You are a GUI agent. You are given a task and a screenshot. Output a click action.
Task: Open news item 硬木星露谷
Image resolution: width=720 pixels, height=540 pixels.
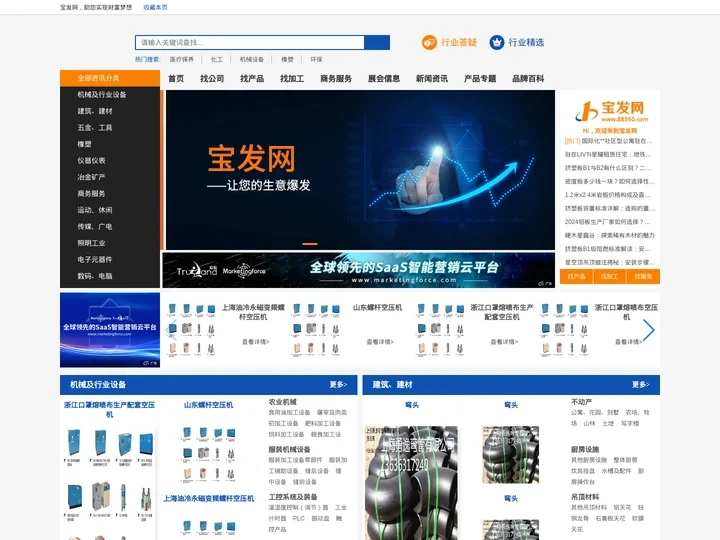pyautogui.click(x=609, y=235)
